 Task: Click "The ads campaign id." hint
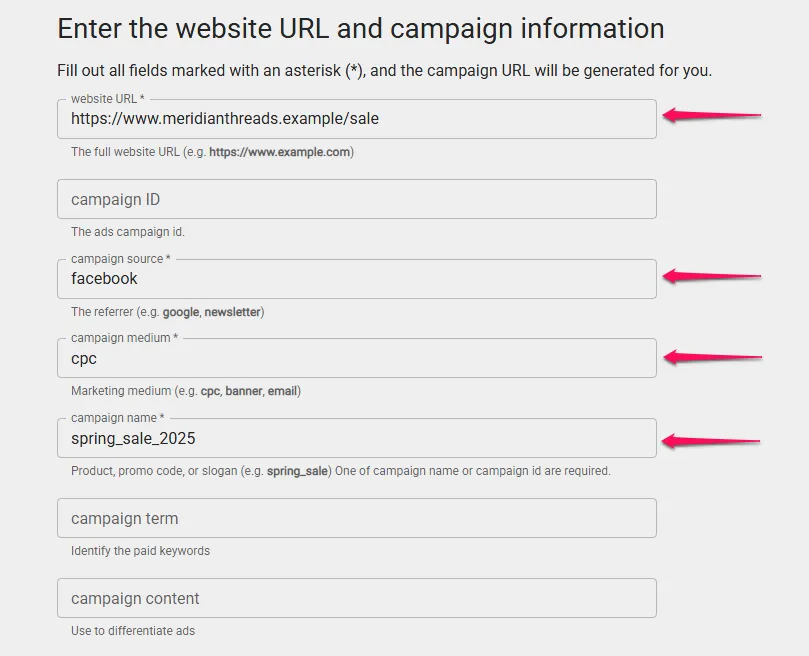(x=128, y=232)
